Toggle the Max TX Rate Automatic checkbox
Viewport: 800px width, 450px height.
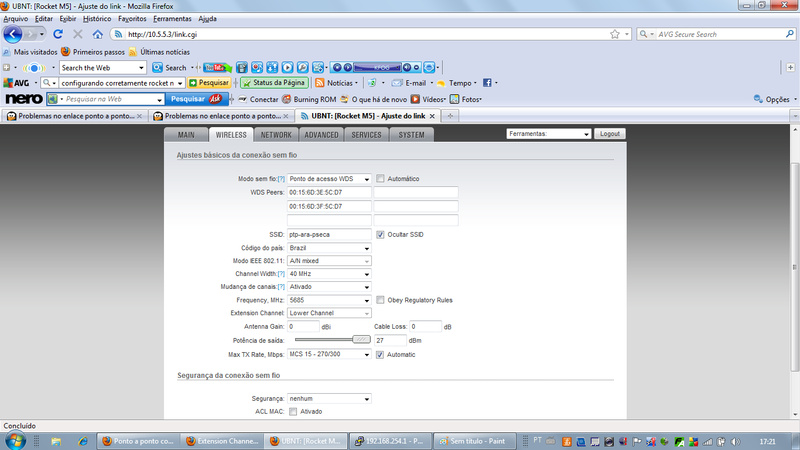380,354
